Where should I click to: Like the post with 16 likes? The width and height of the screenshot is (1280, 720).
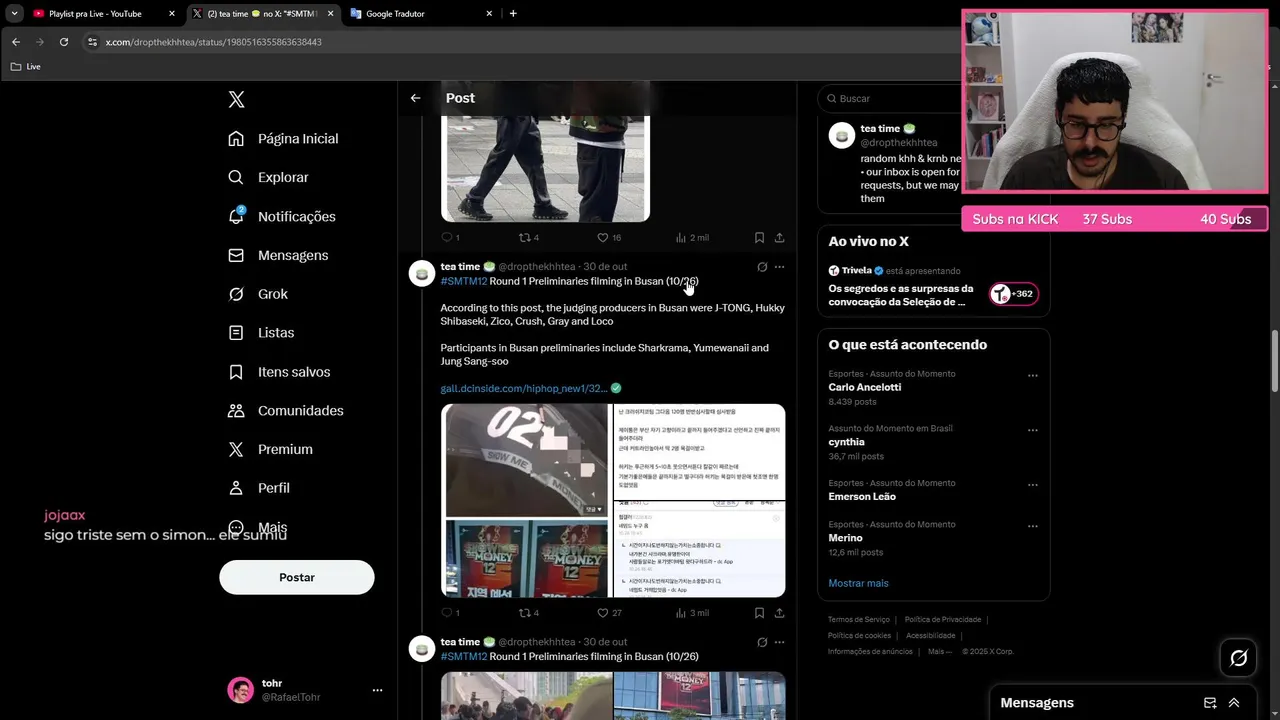click(603, 238)
